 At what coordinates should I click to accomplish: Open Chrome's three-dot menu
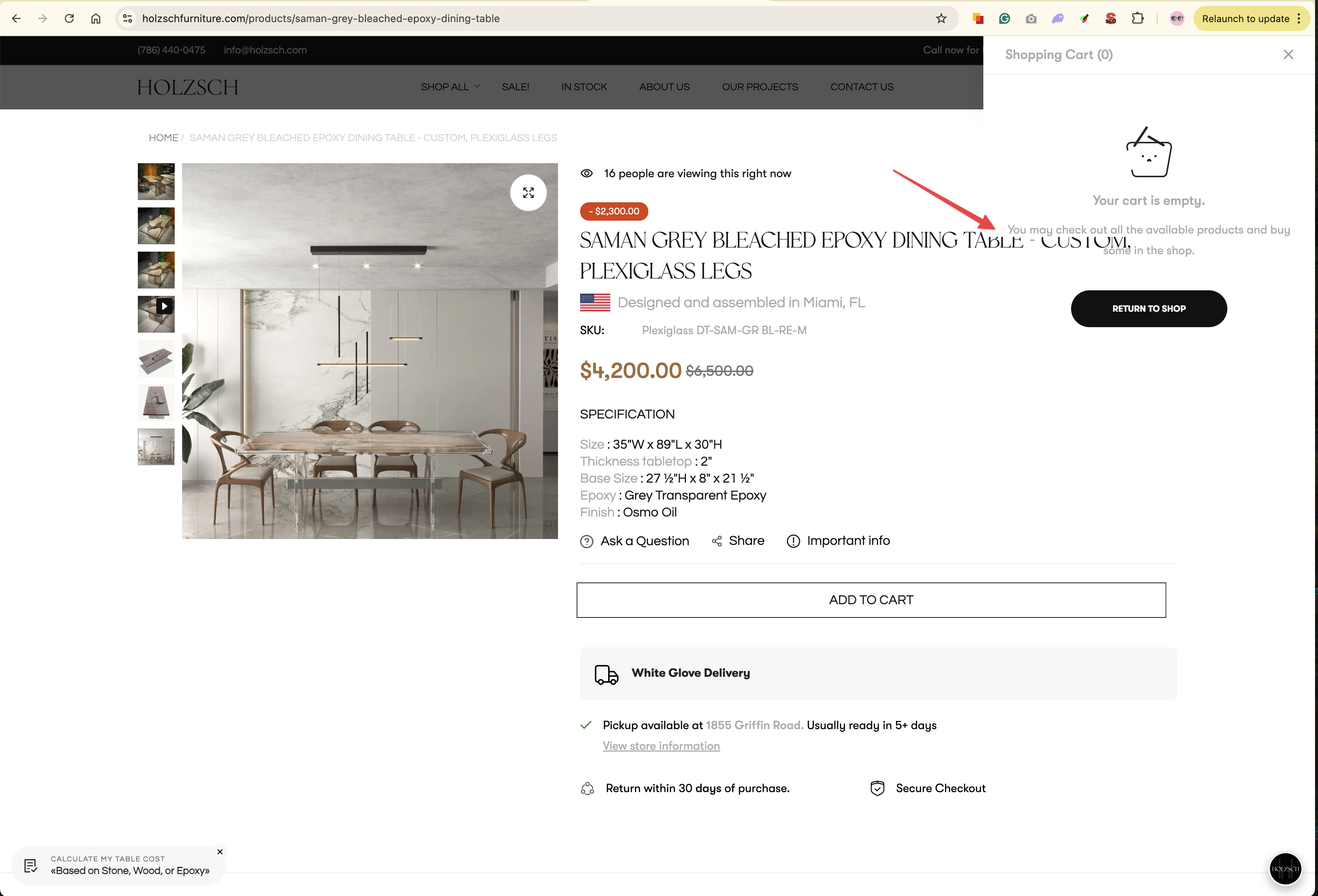pos(1298,19)
